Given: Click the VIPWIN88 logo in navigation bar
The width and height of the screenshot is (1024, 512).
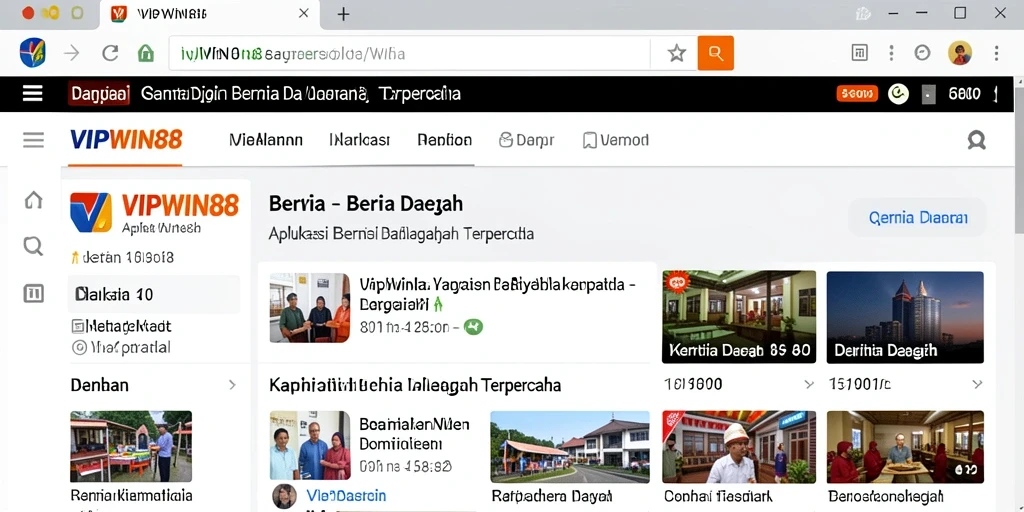Looking at the screenshot, I should pyautogui.click(x=126, y=140).
